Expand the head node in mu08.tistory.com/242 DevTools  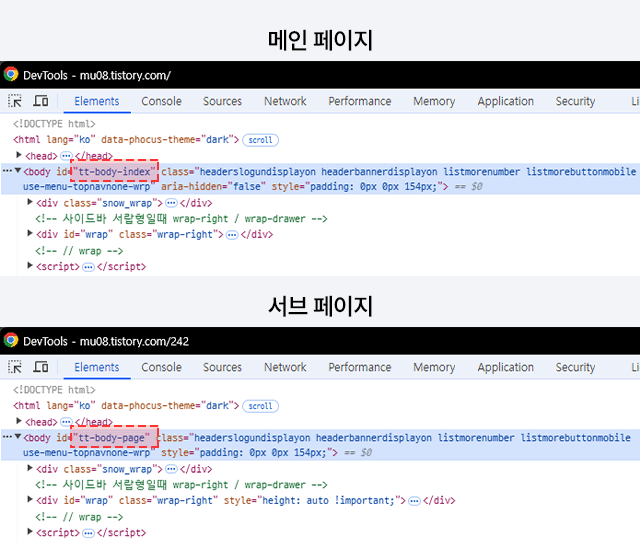pyautogui.click(x=18, y=421)
